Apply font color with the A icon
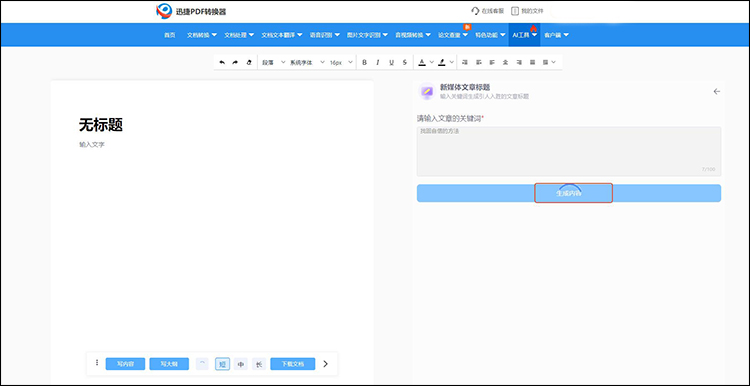This screenshot has height=386, width=750. pyautogui.click(x=422, y=62)
